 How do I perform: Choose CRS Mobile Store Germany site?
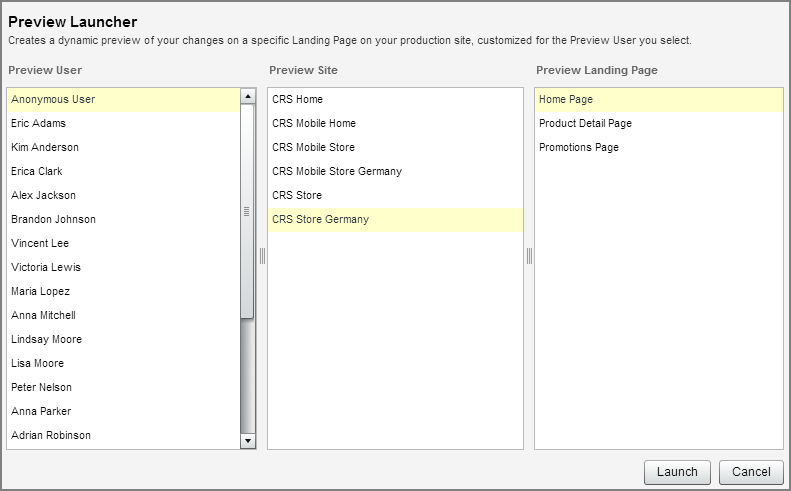tap(337, 172)
